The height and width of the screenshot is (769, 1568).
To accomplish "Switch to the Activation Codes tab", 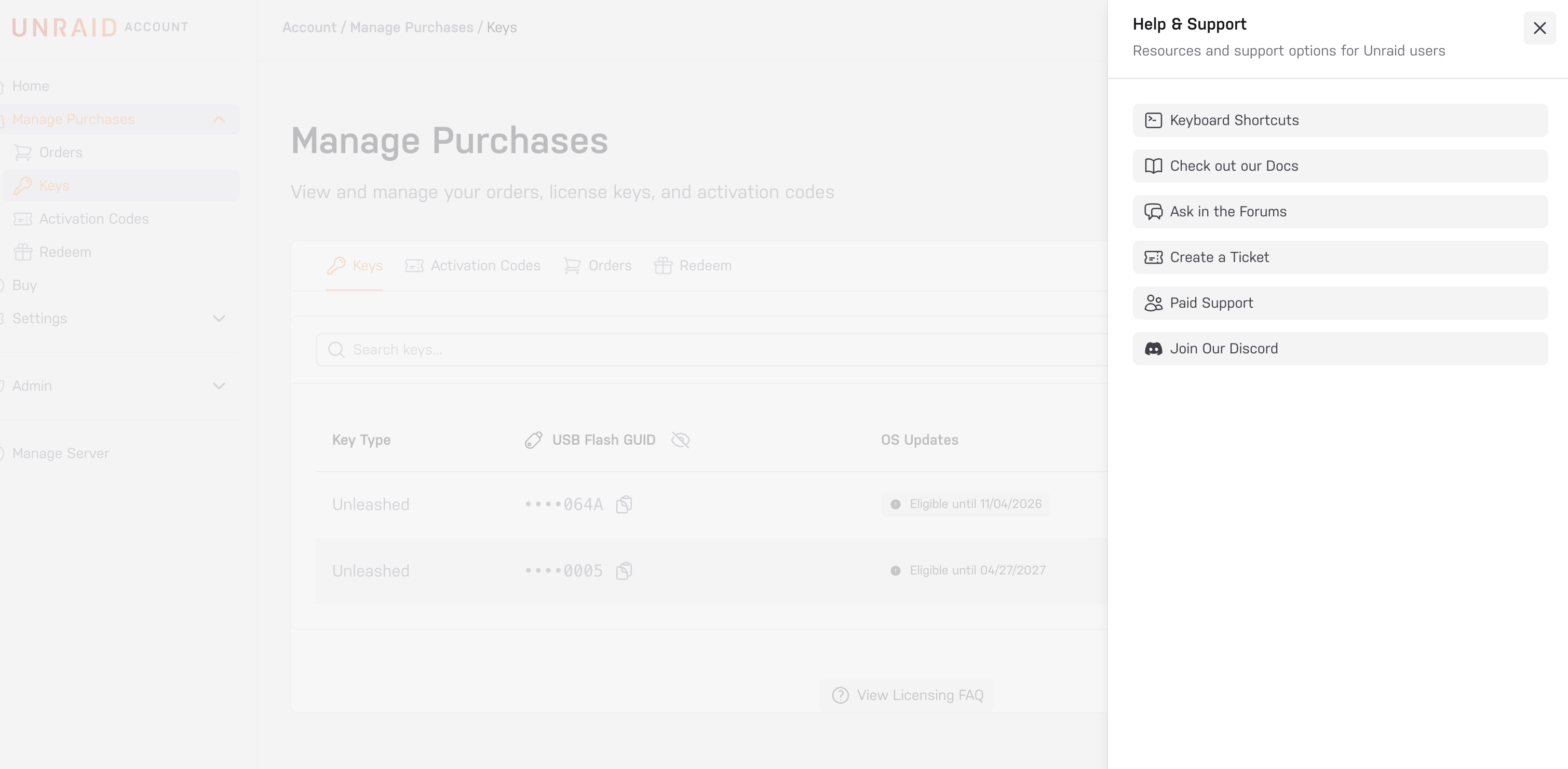I will click(x=473, y=266).
